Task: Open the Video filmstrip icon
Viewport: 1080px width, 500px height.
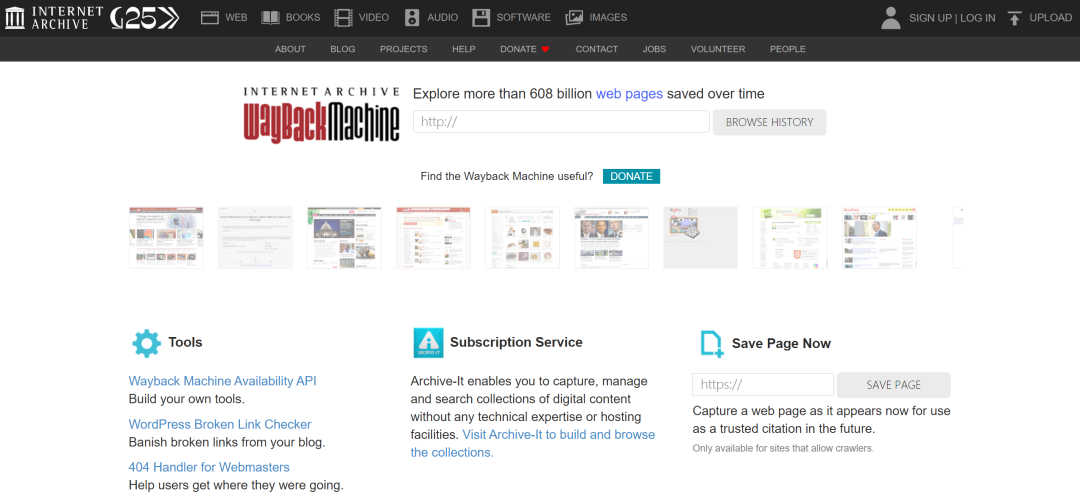Action: [x=343, y=18]
